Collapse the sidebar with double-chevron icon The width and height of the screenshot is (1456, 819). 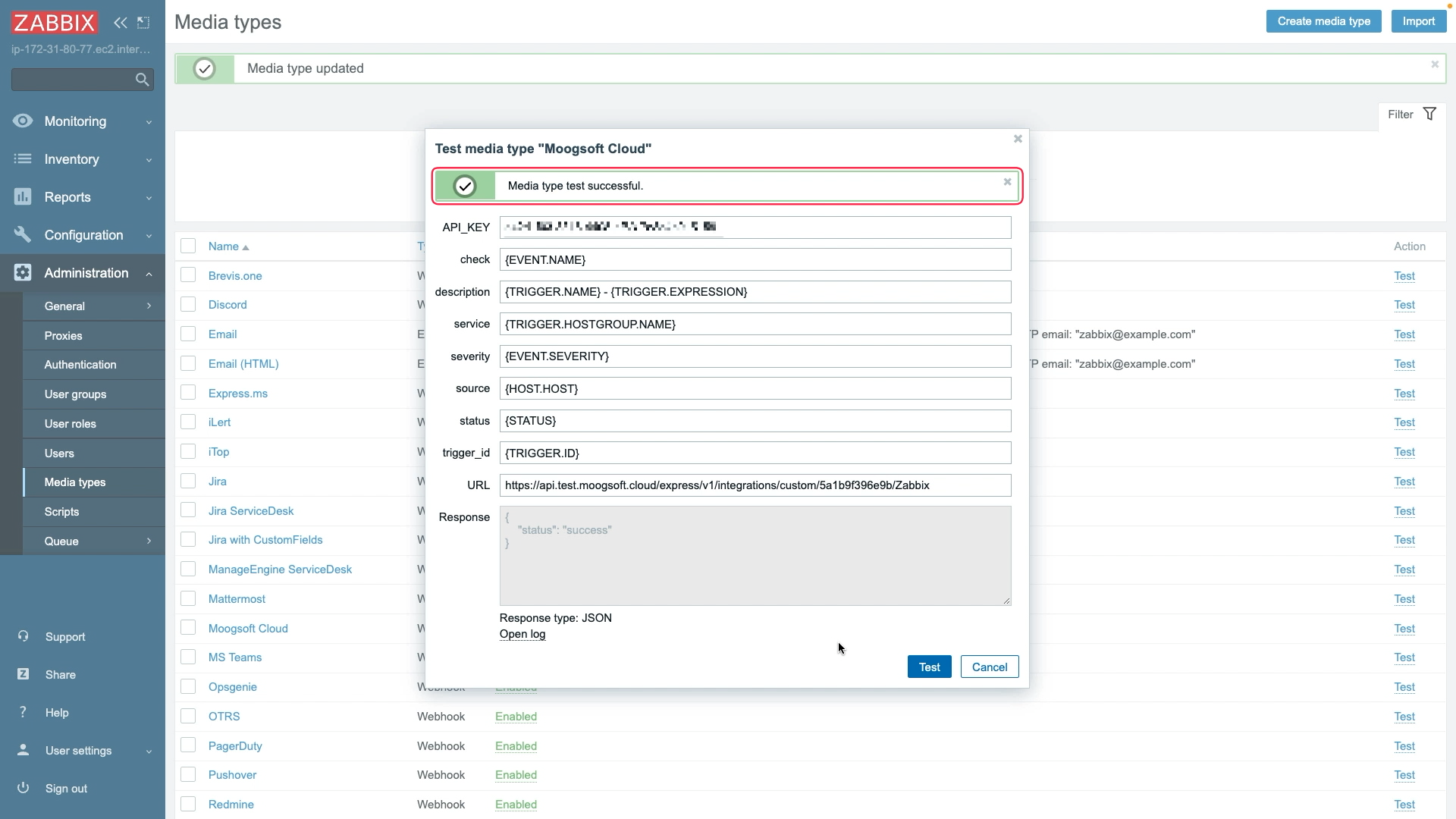click(121, 23)
